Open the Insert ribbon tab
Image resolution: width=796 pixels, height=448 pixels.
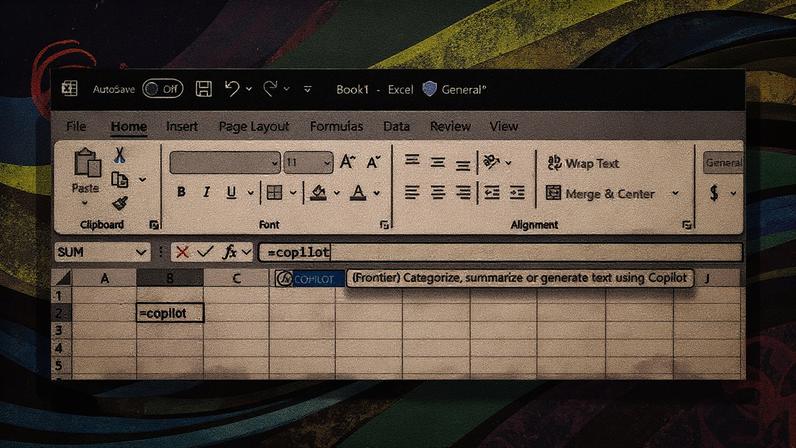(x=182, y=126)
